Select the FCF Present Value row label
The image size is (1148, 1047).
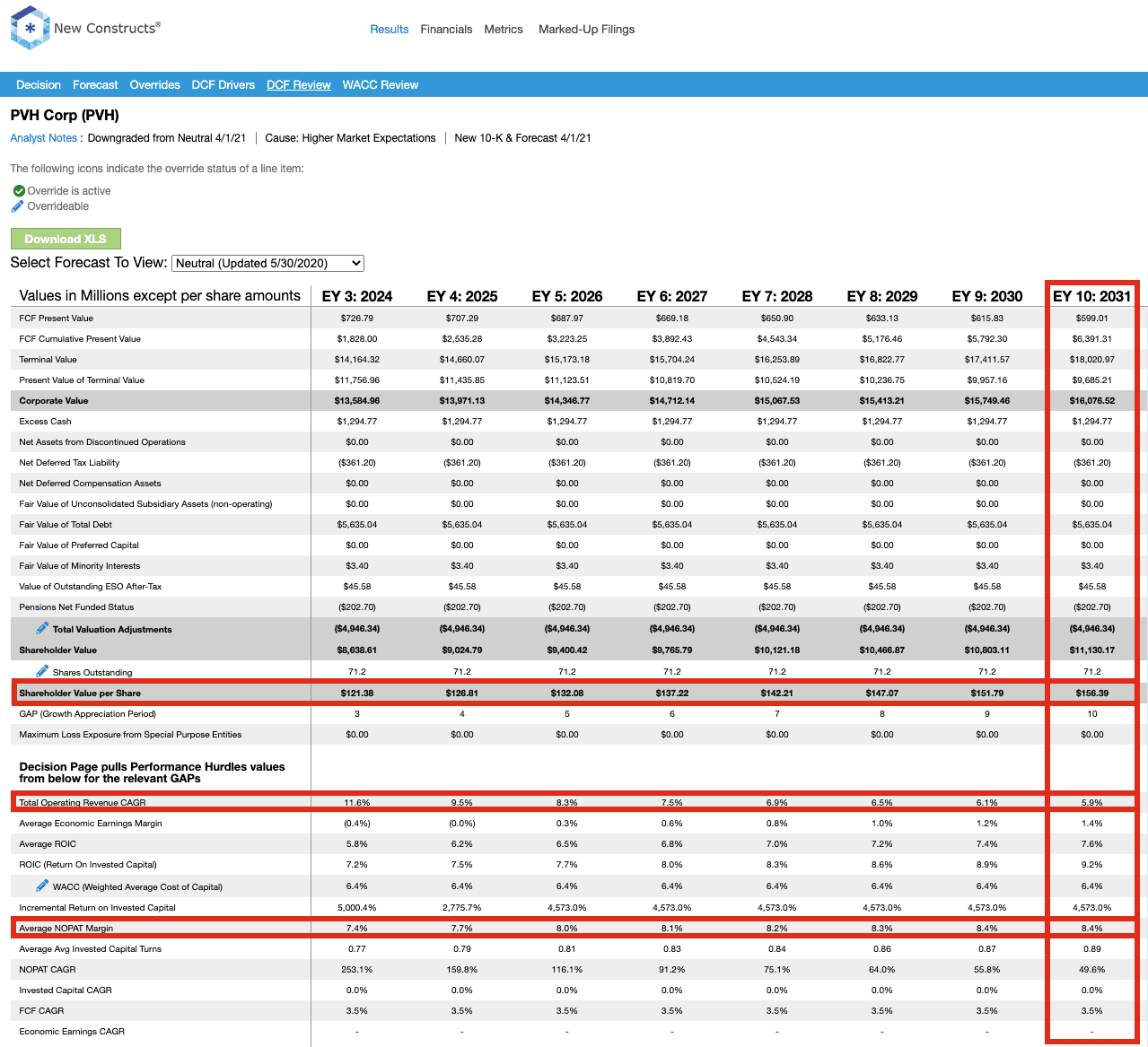point(56,318)
